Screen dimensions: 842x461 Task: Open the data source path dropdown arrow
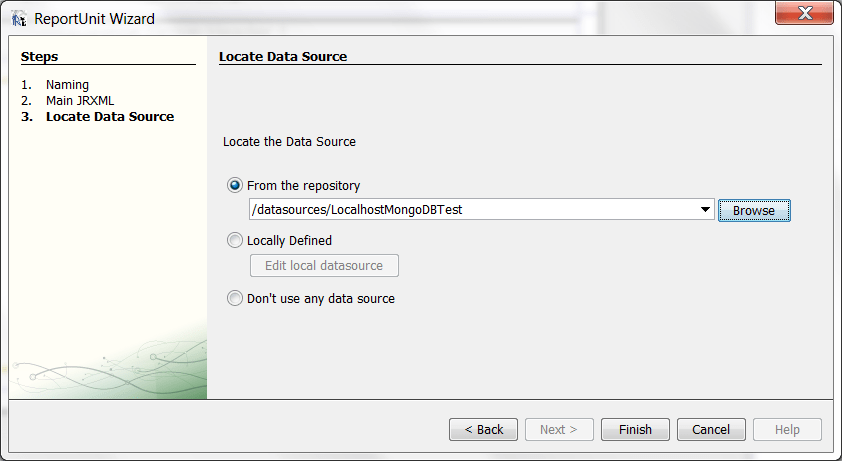pos(705,210)
